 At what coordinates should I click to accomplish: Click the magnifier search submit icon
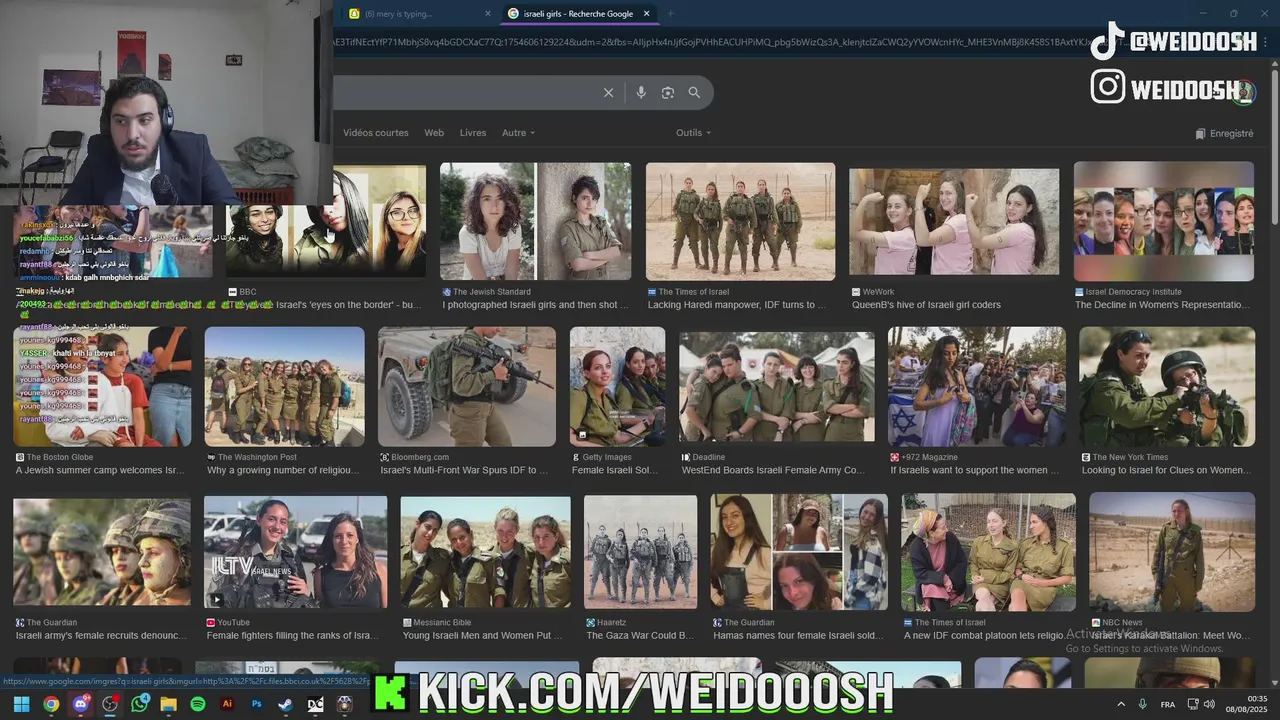694,93
